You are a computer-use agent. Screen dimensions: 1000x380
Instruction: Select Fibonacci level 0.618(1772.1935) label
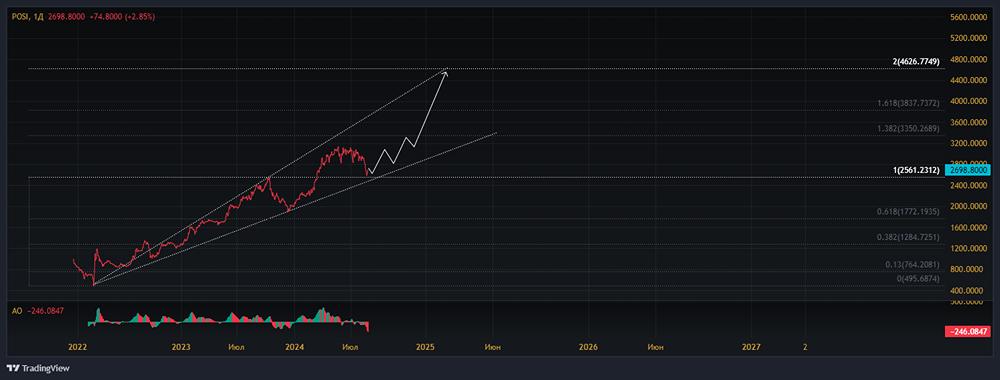[908, 212]
